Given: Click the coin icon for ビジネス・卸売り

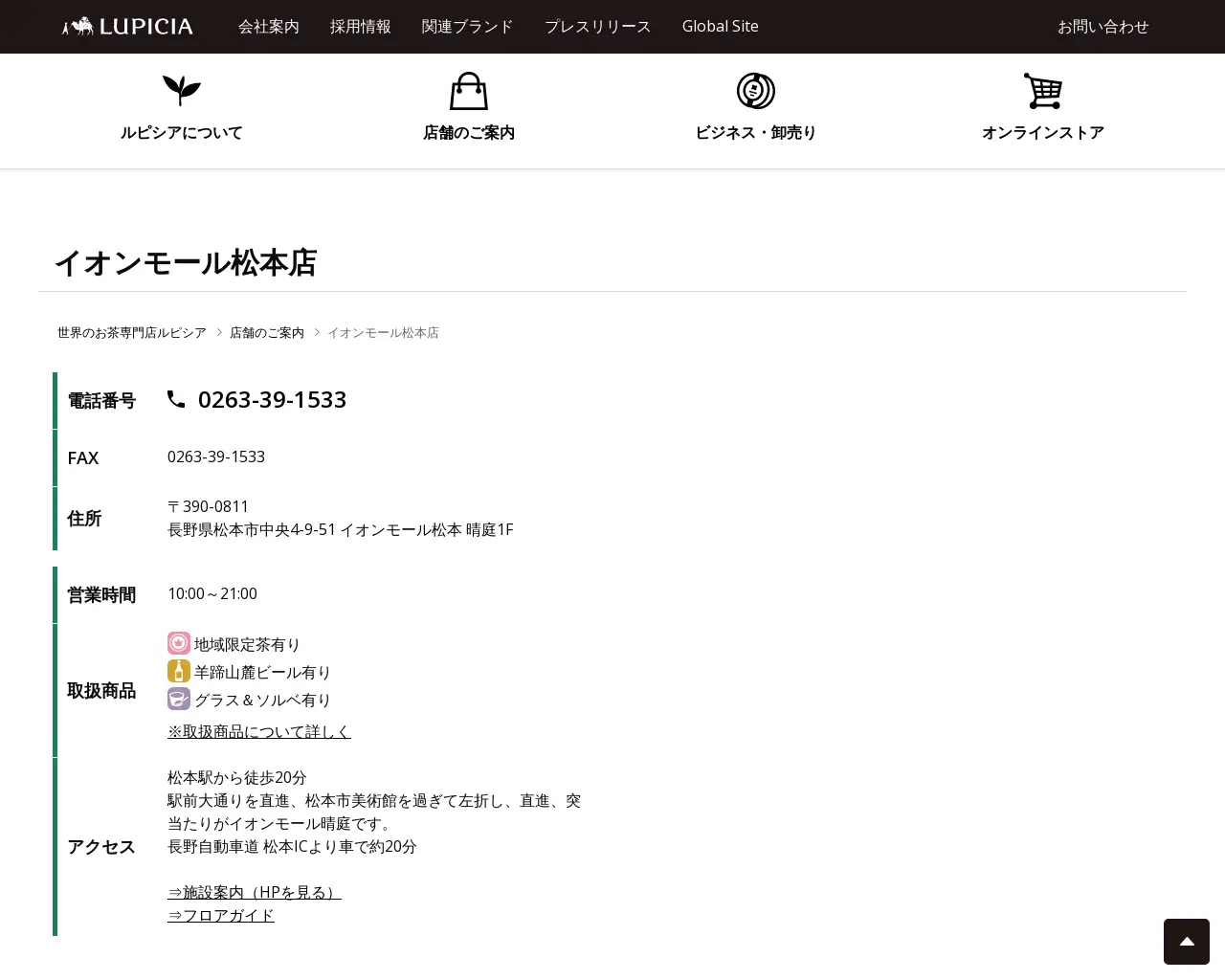Looking at the screenshot, I should (755, 91).
